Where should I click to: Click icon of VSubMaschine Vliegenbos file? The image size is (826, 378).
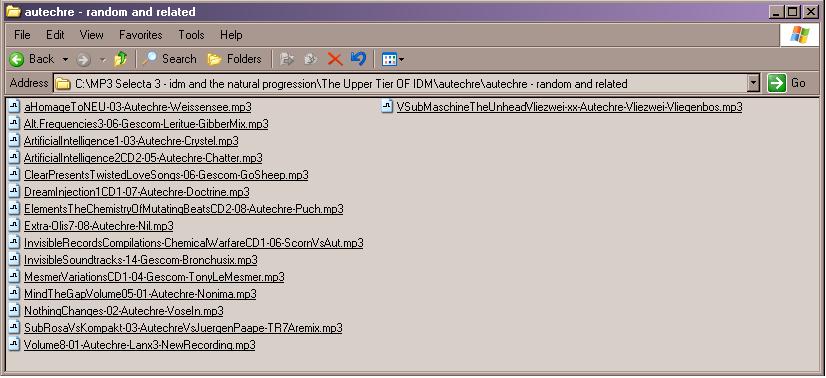tap(388, 106)
